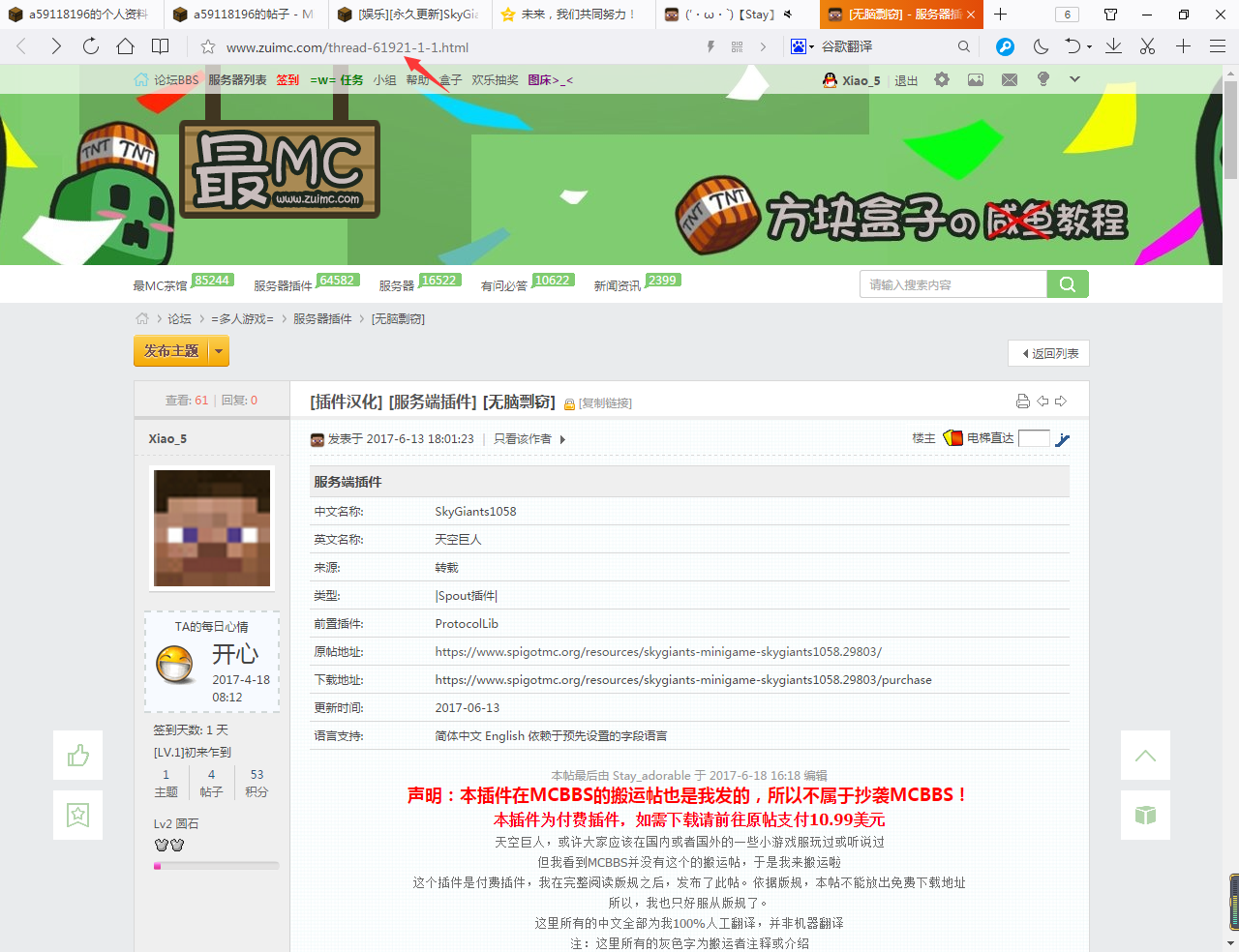This screenshot has width=1239, height=952.
Task: Click the 退出 logout link
Action: 906,80
